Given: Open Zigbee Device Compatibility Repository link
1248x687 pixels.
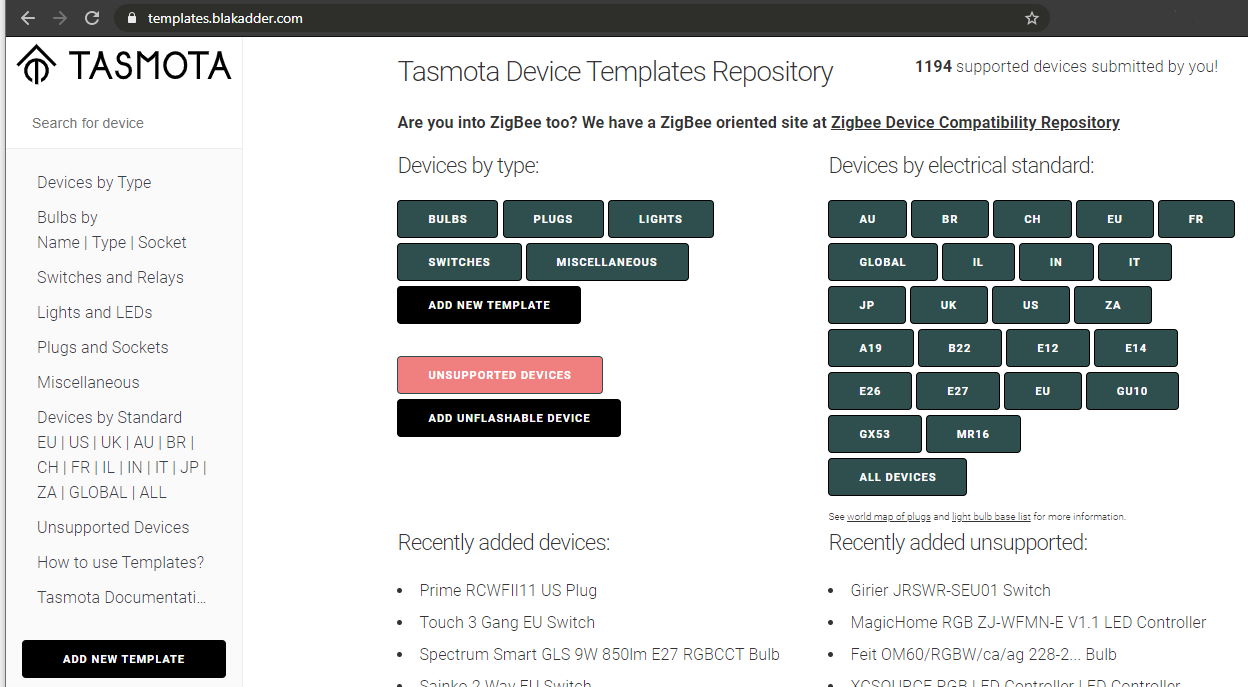Looking at the screenshot, I should 975,122.
